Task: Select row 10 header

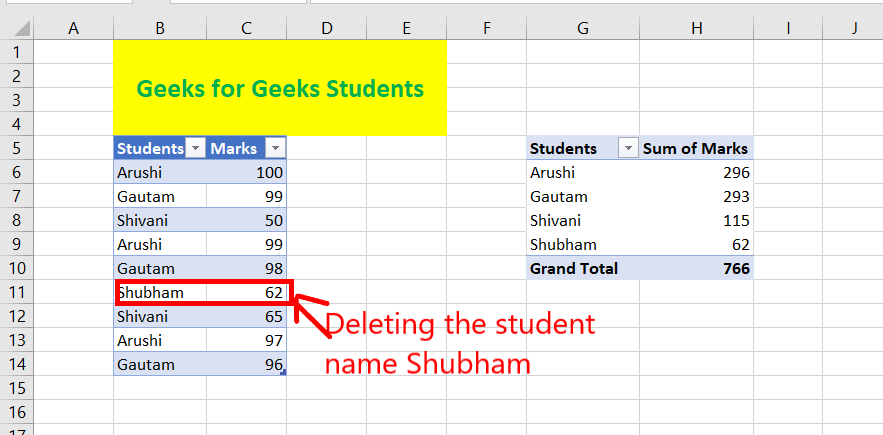Action: [17, 268]
